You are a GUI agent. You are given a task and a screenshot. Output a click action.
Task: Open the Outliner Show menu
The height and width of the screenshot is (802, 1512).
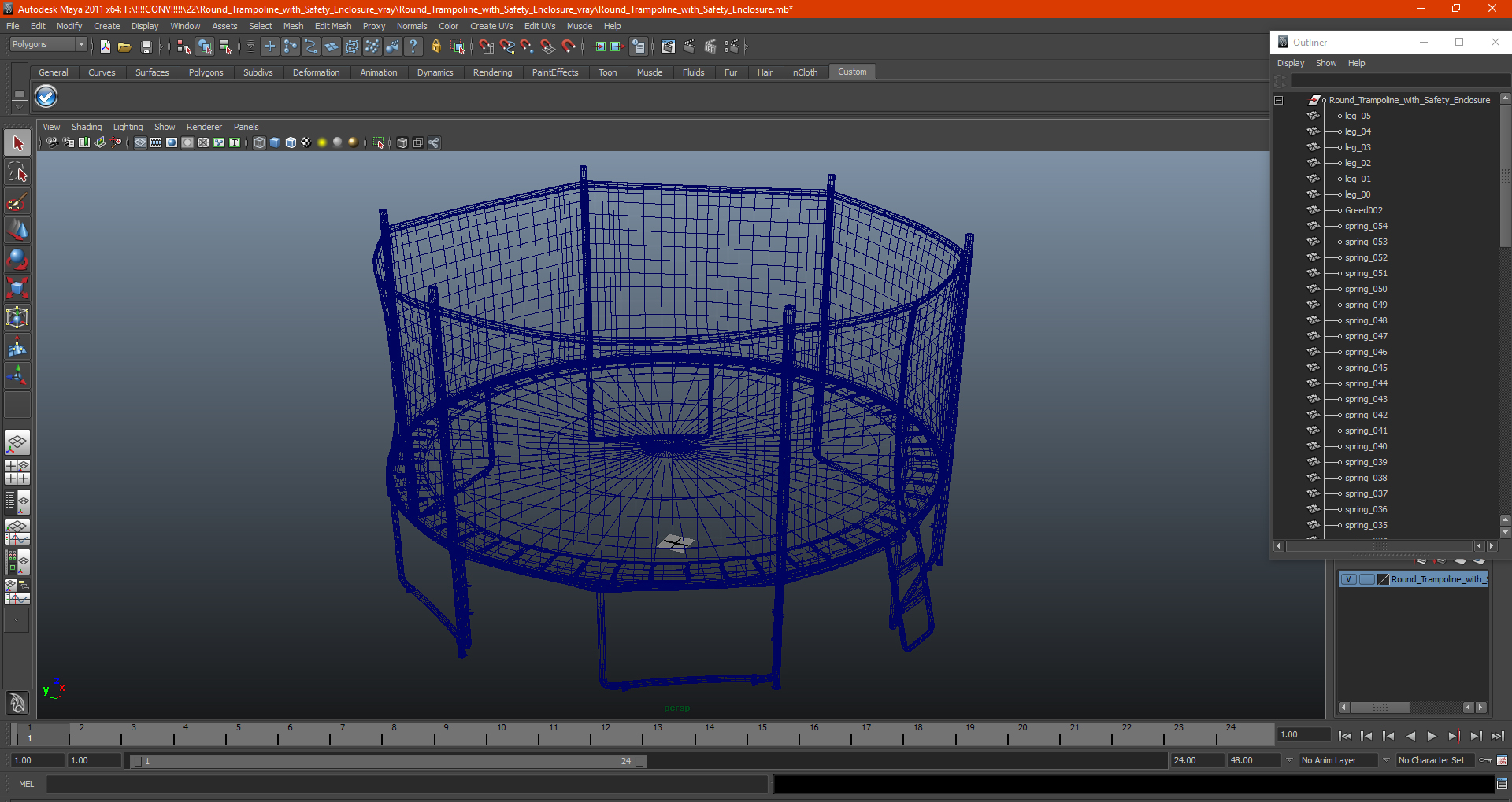[1326, 63]
